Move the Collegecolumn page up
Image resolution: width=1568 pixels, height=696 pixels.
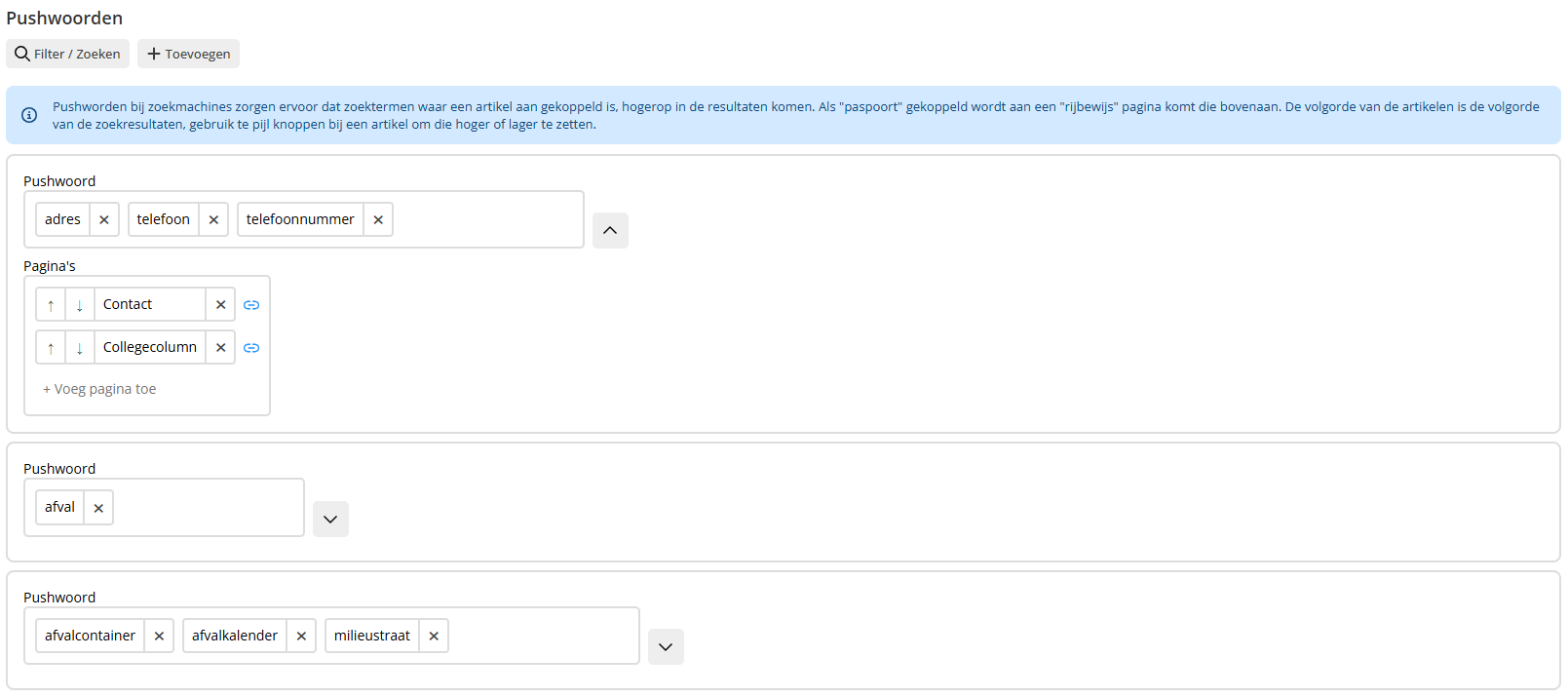pos(51,348)
